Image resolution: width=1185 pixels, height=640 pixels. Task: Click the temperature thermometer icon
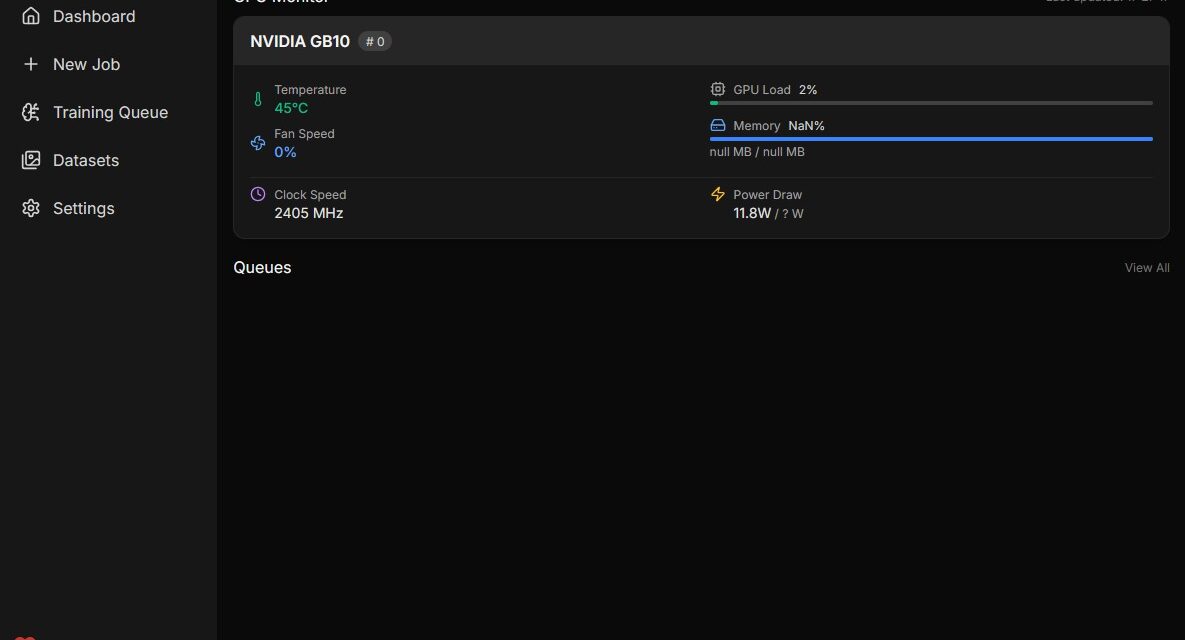click(x=258, y=98)
